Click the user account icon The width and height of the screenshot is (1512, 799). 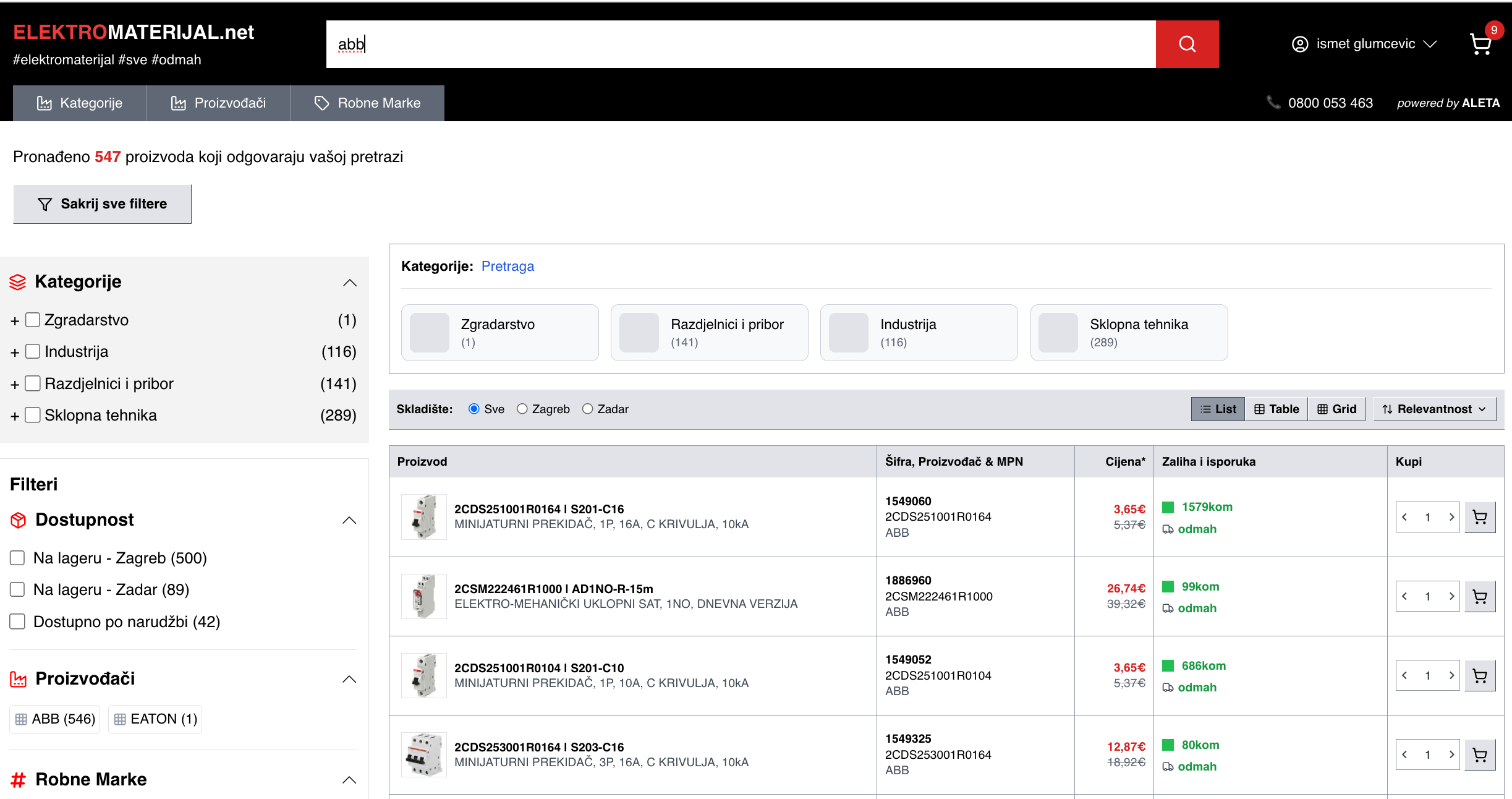[1300, 44]
